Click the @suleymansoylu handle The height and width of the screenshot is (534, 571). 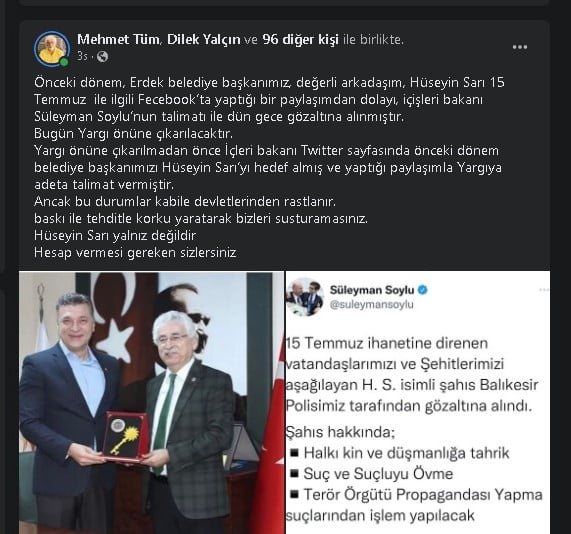click(371, 305)
